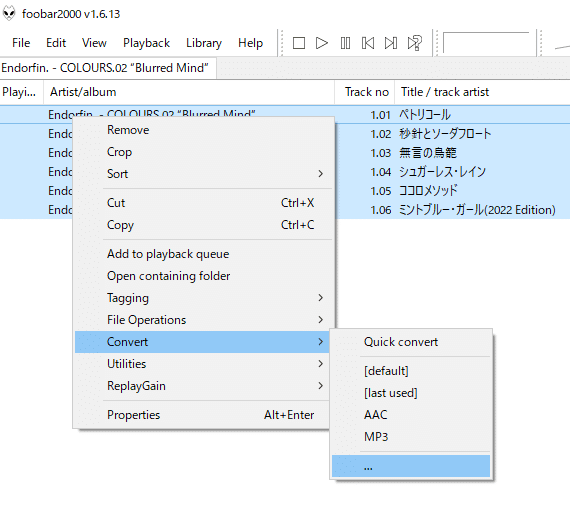Image resolution: width=570 pixels, height=515 pixels.
Task: Select track 1.03 無言の鳥籠
Action: [x=428, y=153]
